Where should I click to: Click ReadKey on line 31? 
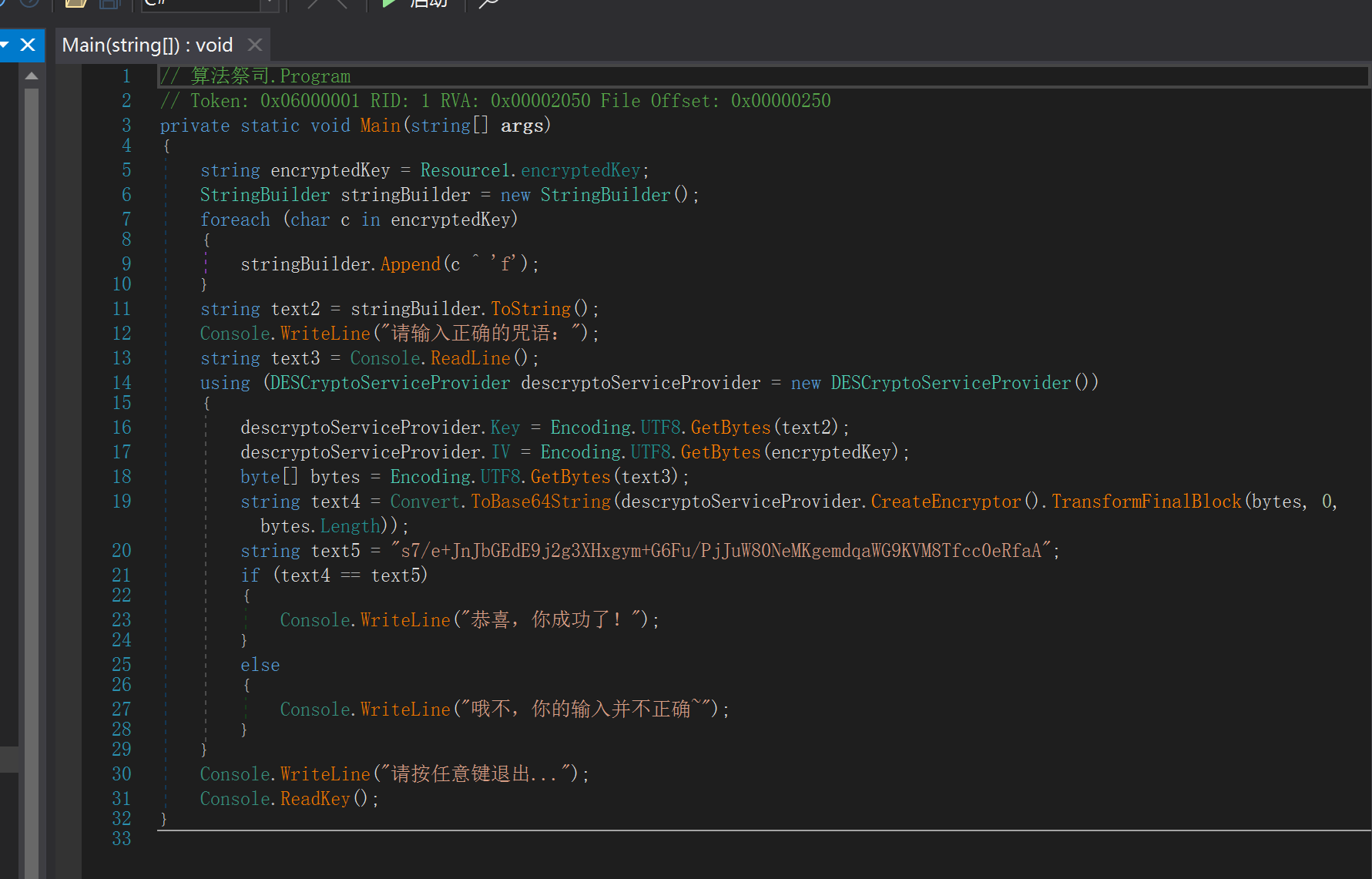[x=315, y=799]
